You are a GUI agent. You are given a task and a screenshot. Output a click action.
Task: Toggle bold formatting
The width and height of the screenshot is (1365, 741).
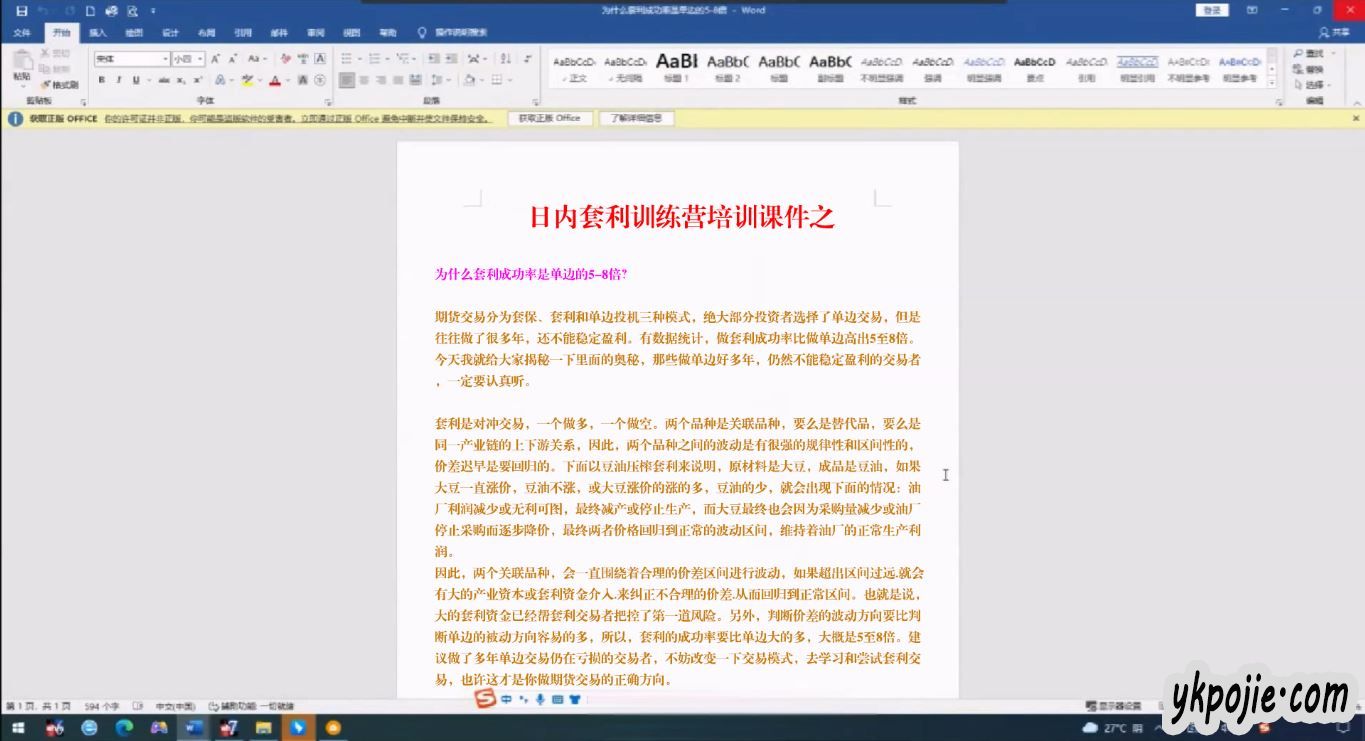(101, 80)
